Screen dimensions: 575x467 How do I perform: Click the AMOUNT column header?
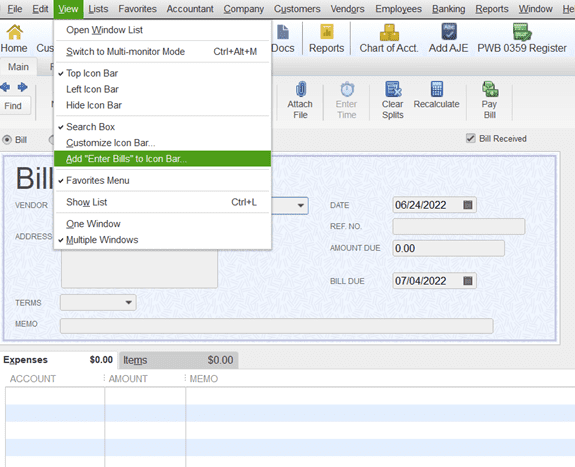pyautogui.click(x=128, y=379)
